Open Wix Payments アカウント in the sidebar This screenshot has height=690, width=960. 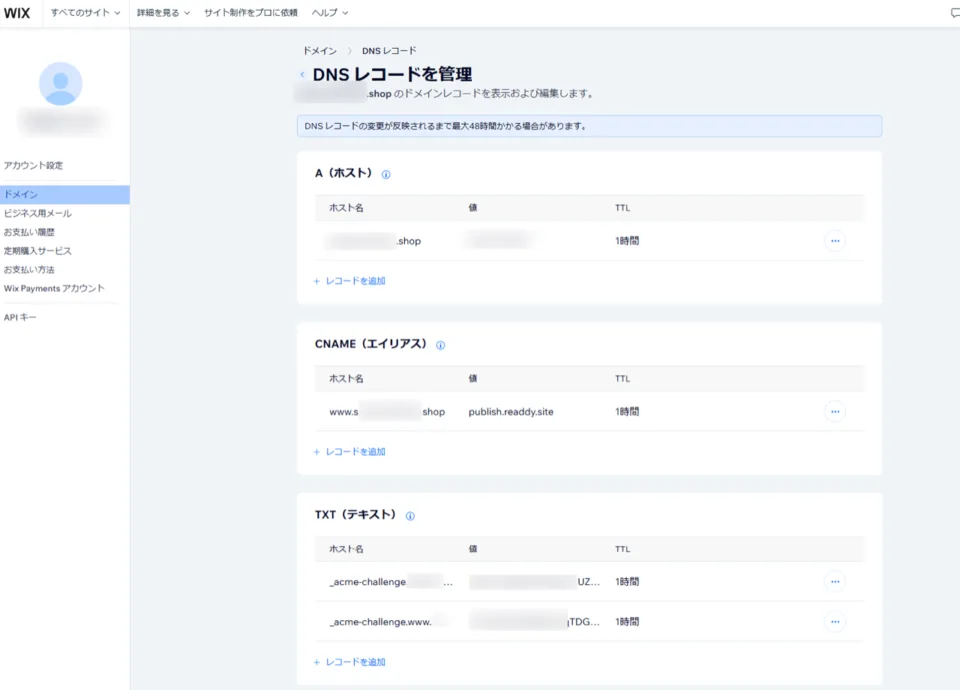[x=54, y=288]
